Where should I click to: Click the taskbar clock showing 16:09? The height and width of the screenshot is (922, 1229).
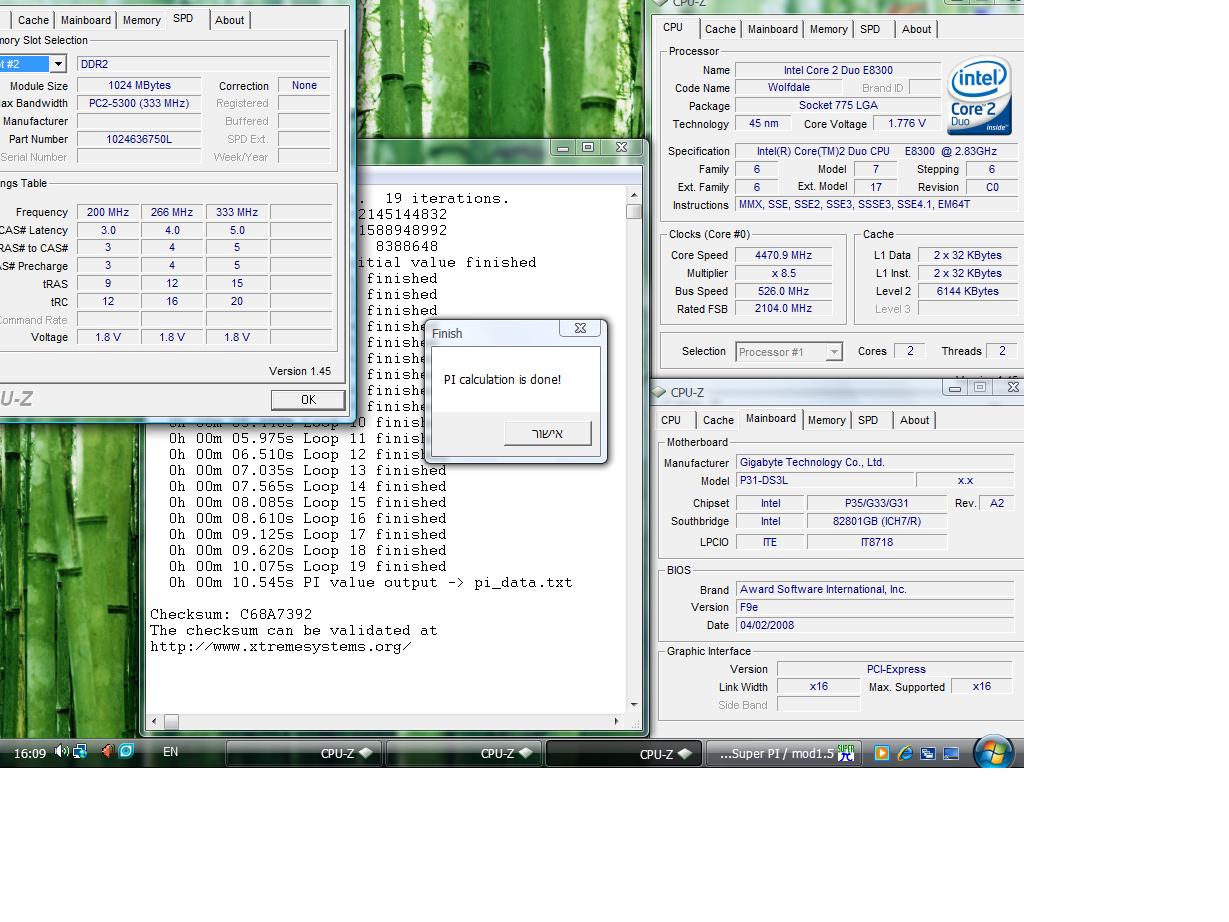point(30,753)
